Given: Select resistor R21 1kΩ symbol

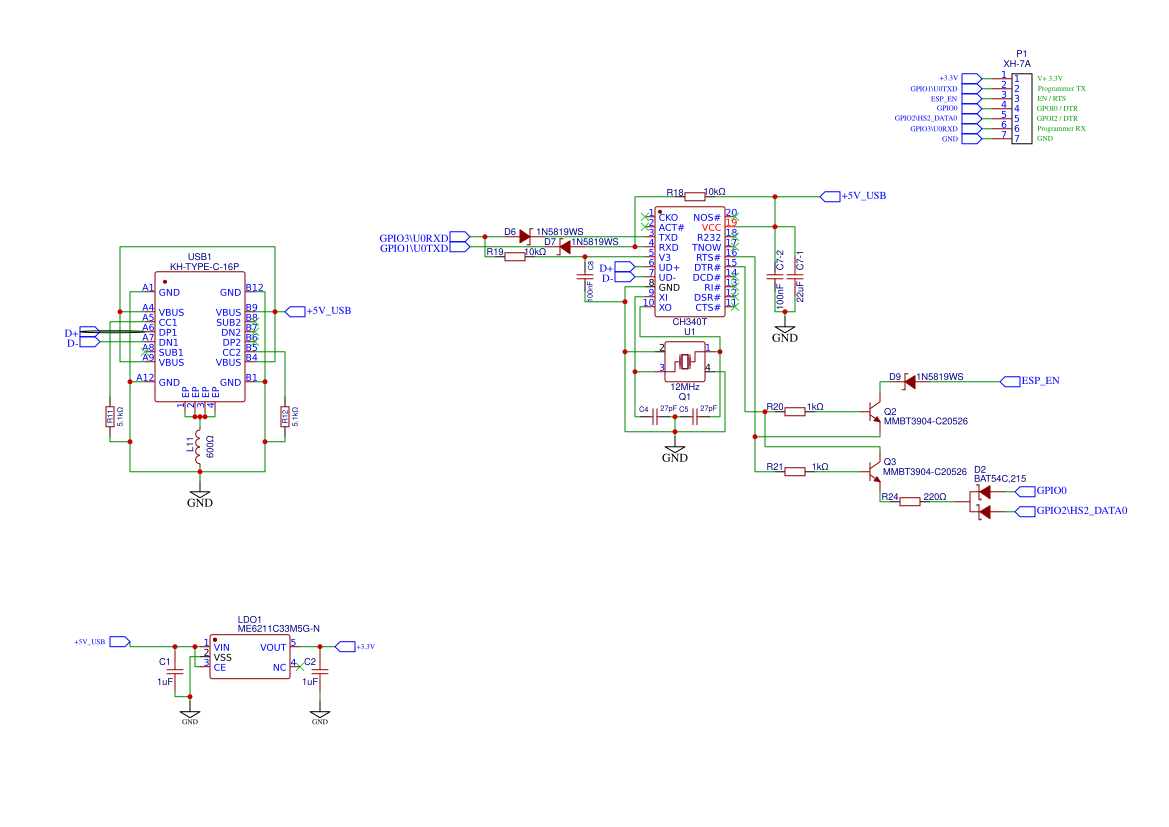Looking at the screenshot, I should [795, 471].
